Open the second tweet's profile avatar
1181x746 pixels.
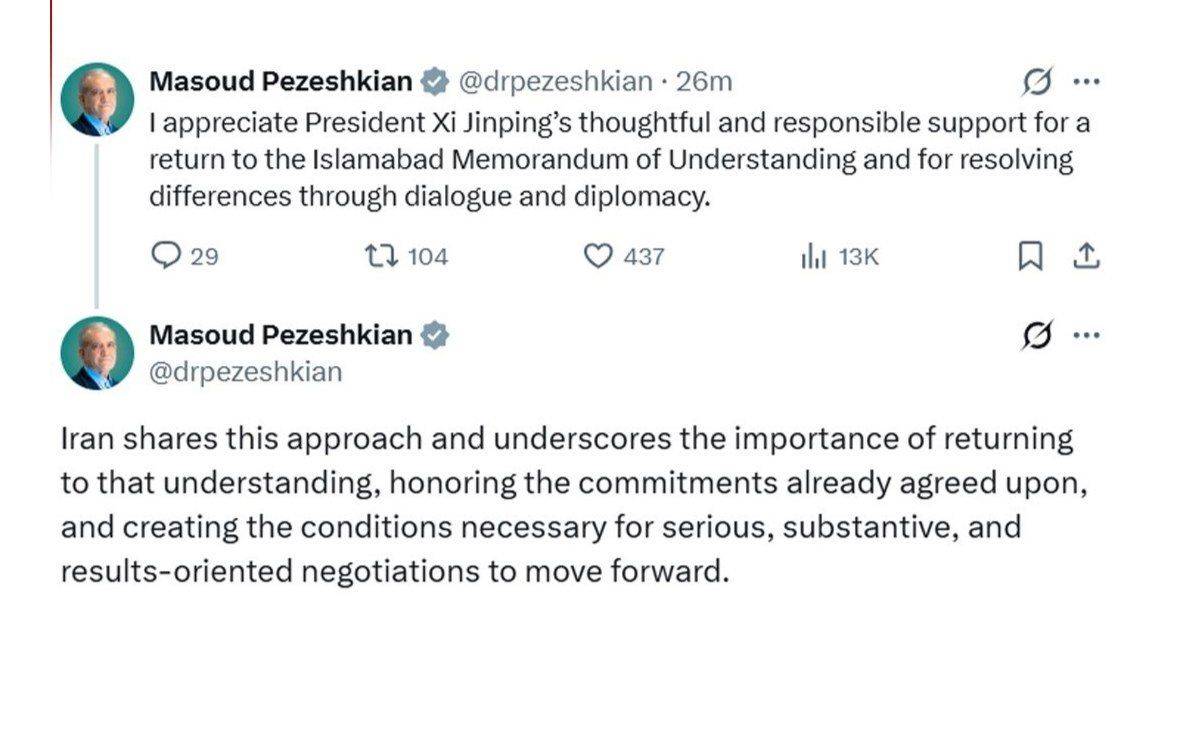click(x=97, y=353)
